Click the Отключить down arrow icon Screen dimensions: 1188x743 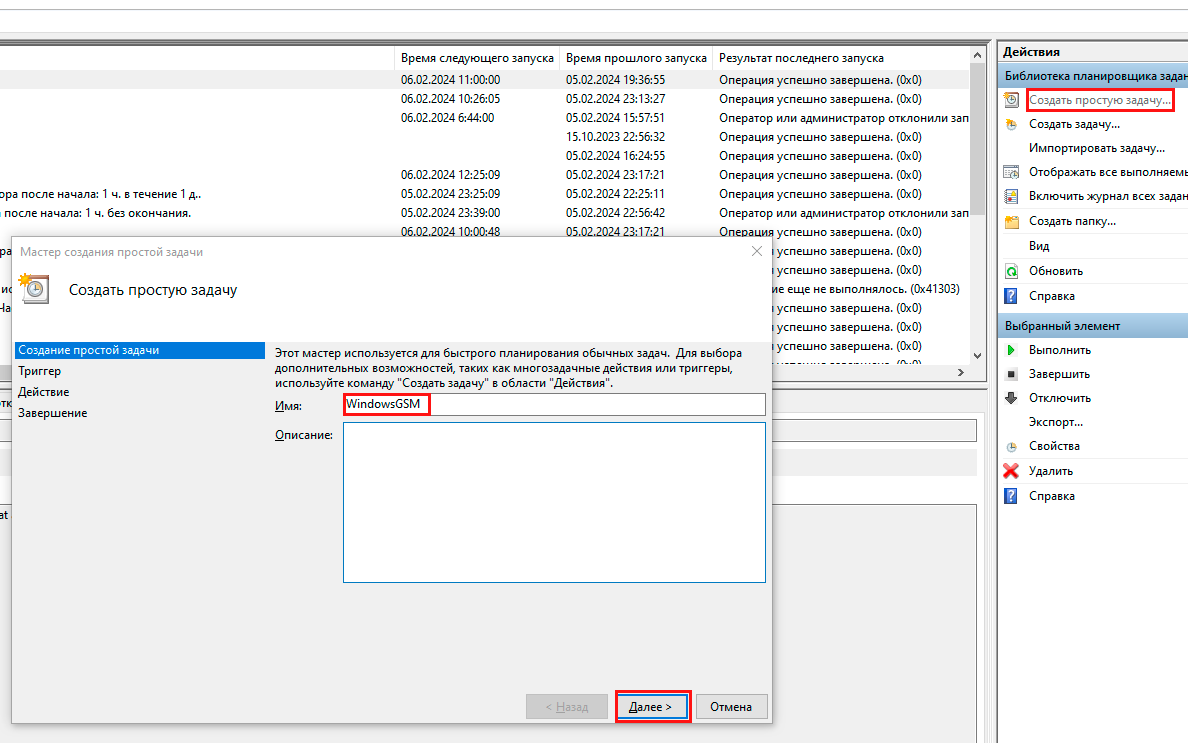point(1011,398)
